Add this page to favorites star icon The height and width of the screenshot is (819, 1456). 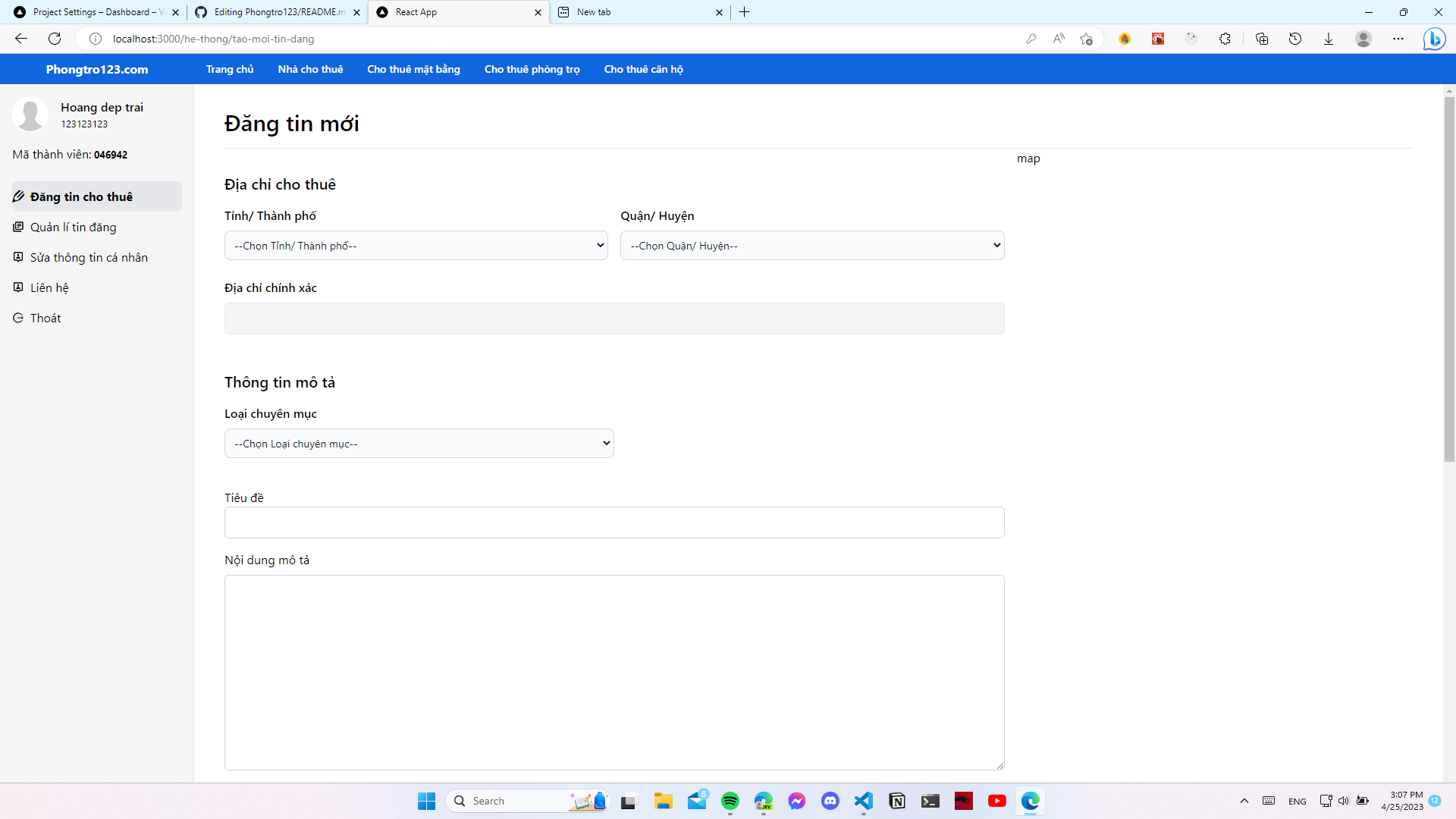point(1086,39)
